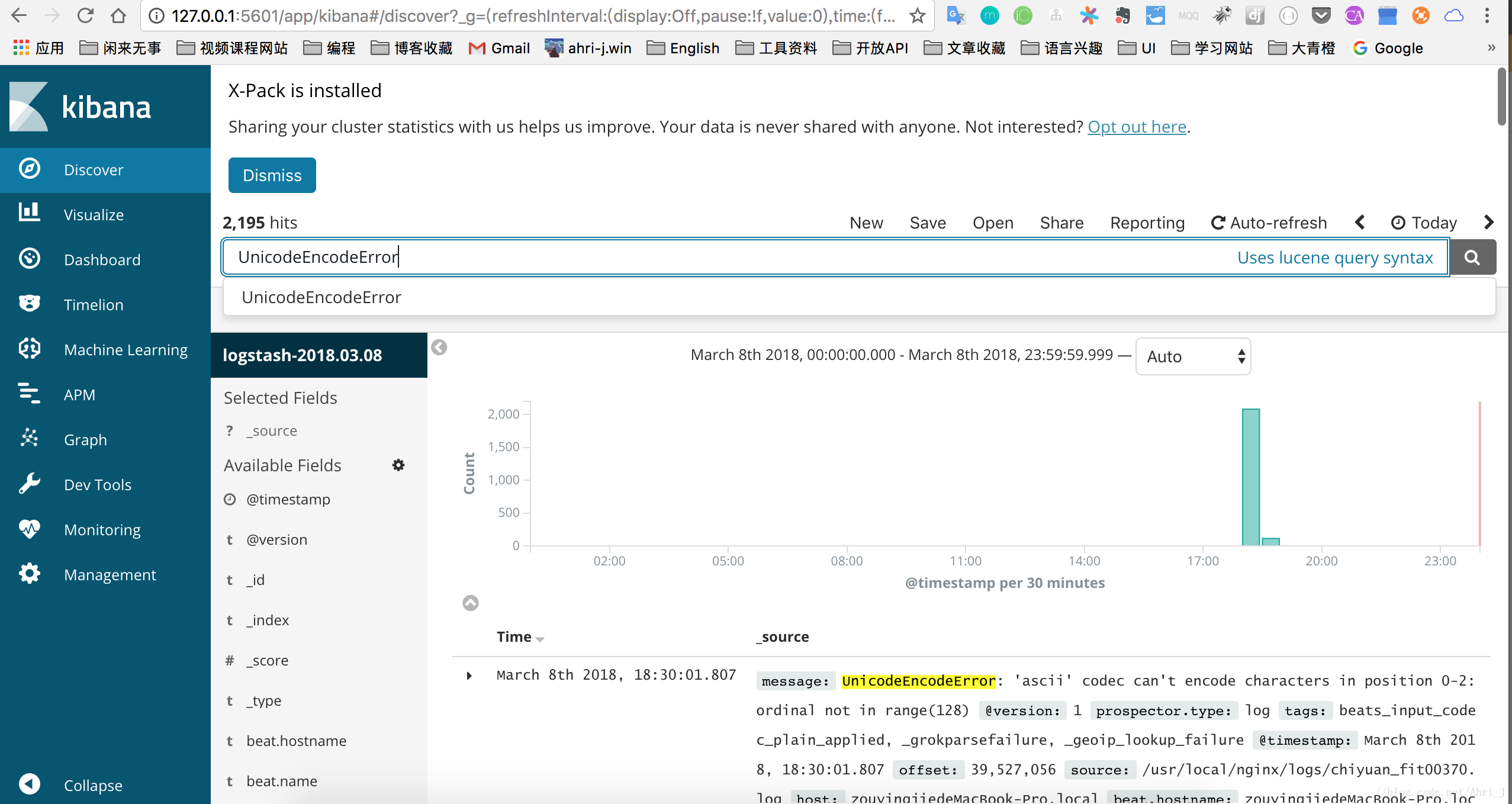Pick UnicodeEncodeError autocomplete suggestion
This screenshot has height=804, width=1512.
click(859, 297)
